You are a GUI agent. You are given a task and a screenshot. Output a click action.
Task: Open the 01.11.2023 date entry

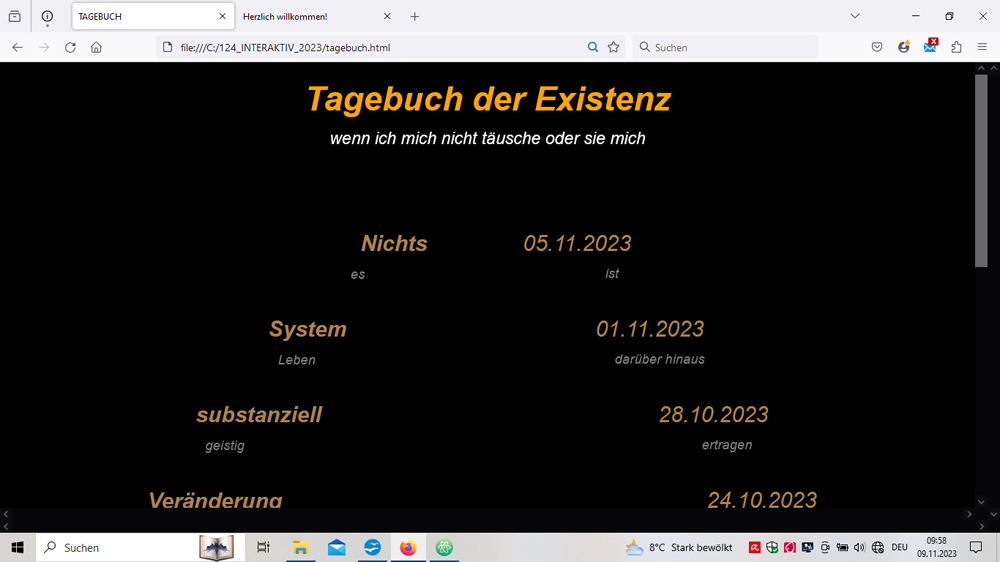[x=650, y=329]
